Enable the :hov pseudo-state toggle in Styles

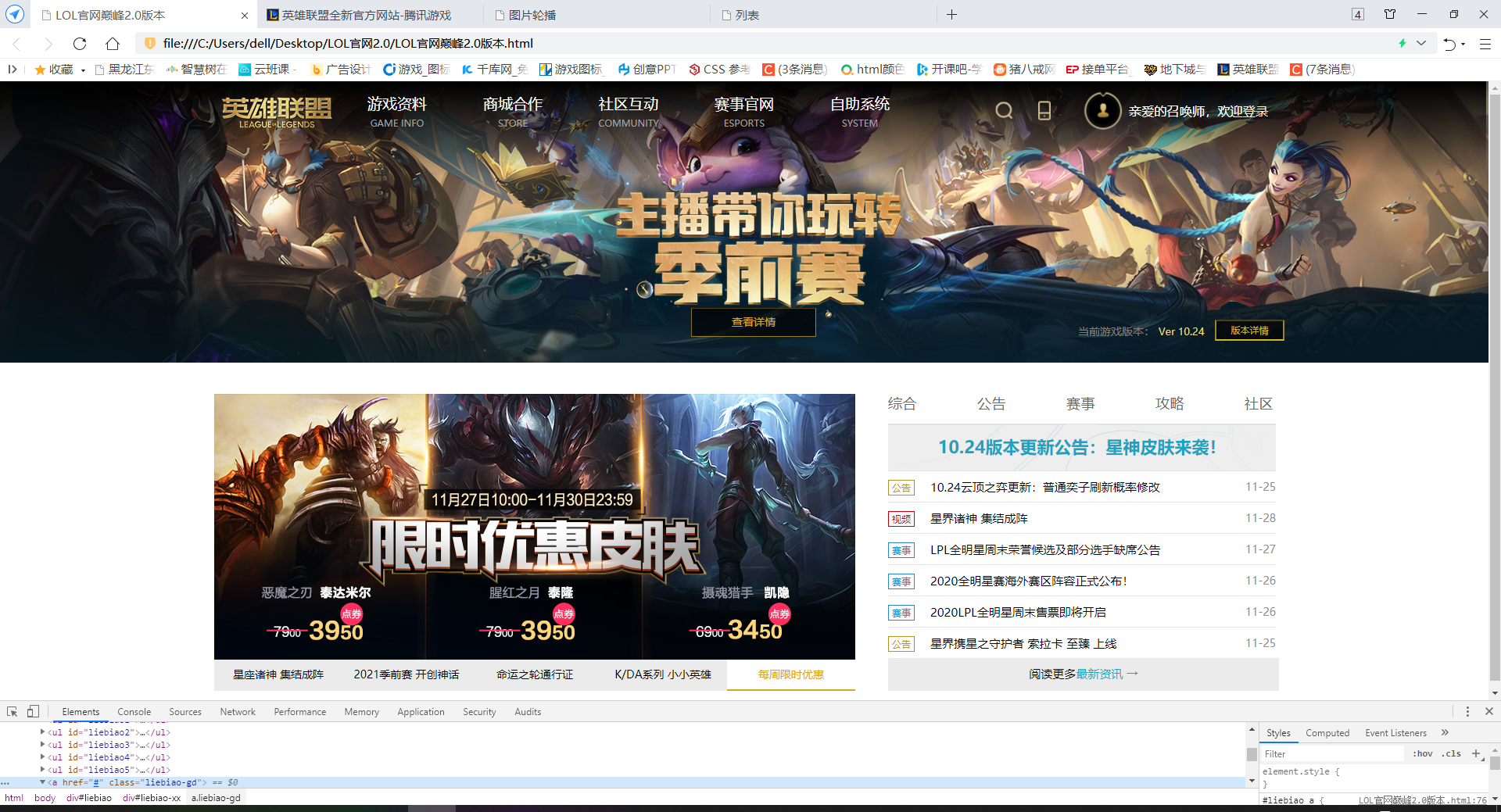tap(1423, 753)
